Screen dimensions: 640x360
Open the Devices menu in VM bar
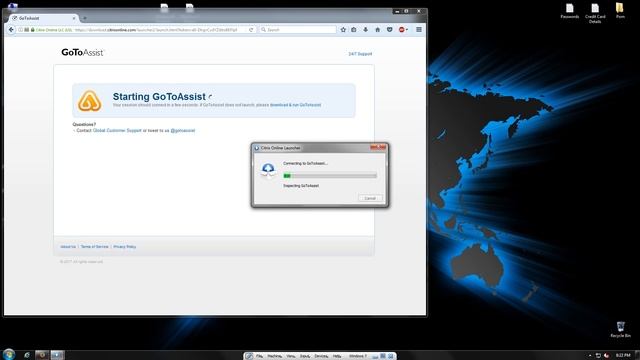click(x=321, y=356)
